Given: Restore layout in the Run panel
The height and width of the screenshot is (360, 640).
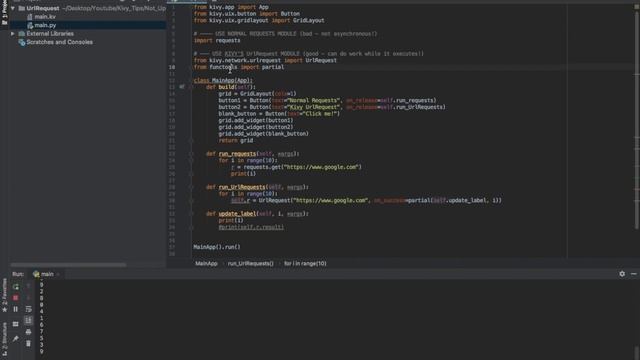Looking at the screenshot, I should click(x=16, y=324).
